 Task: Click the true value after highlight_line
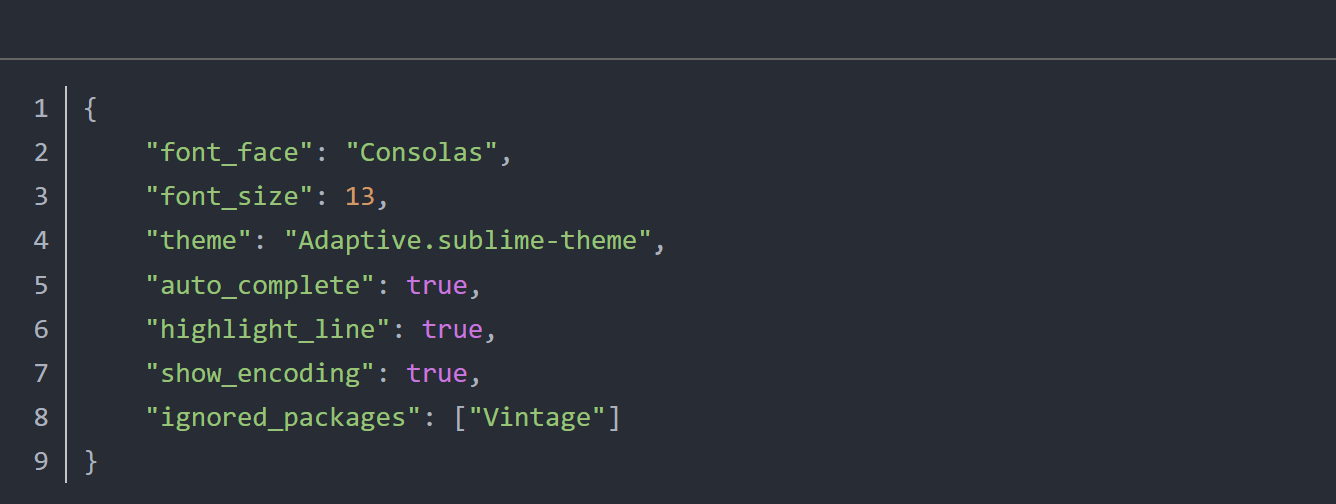[451, 329]
